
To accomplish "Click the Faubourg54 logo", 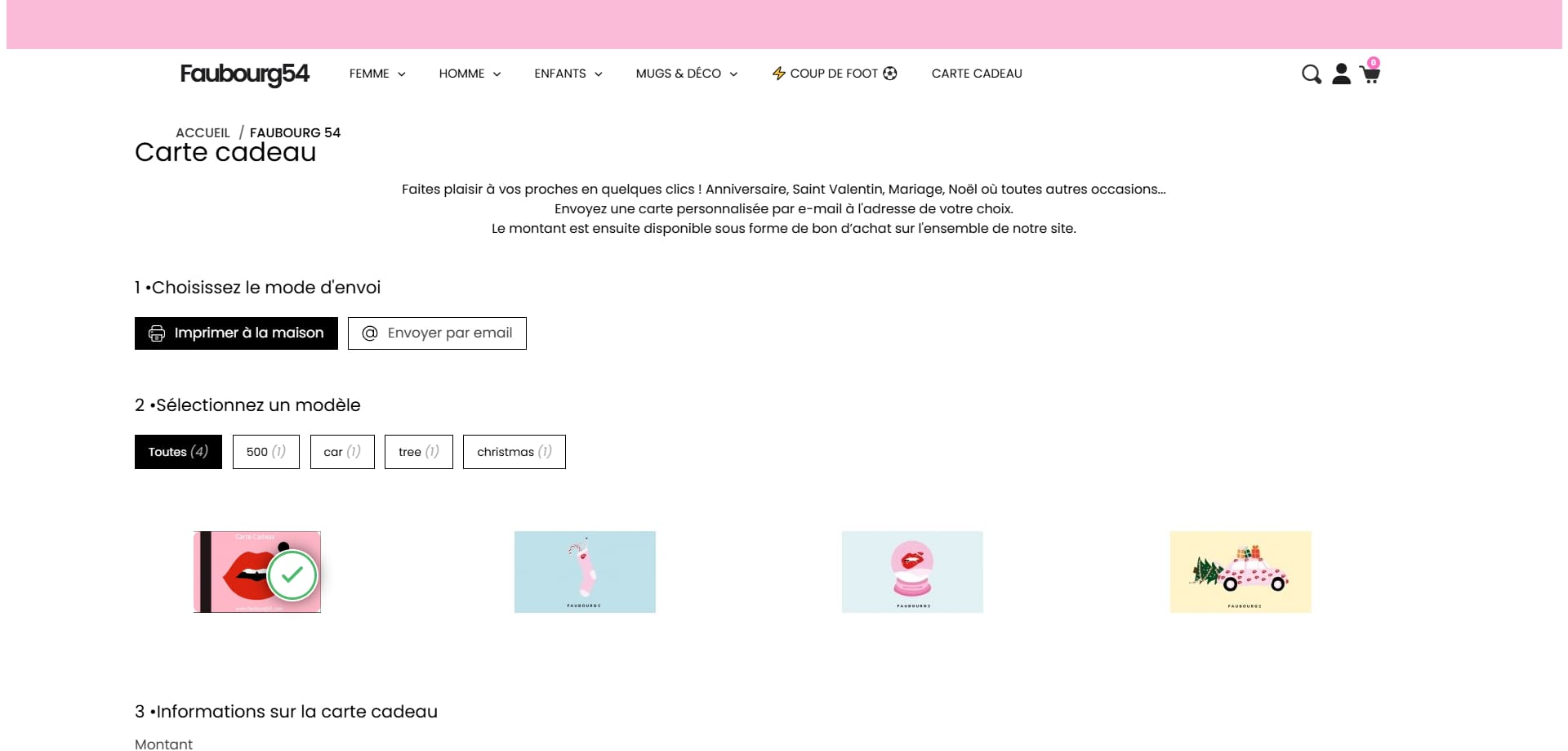I will pos(244,74).
